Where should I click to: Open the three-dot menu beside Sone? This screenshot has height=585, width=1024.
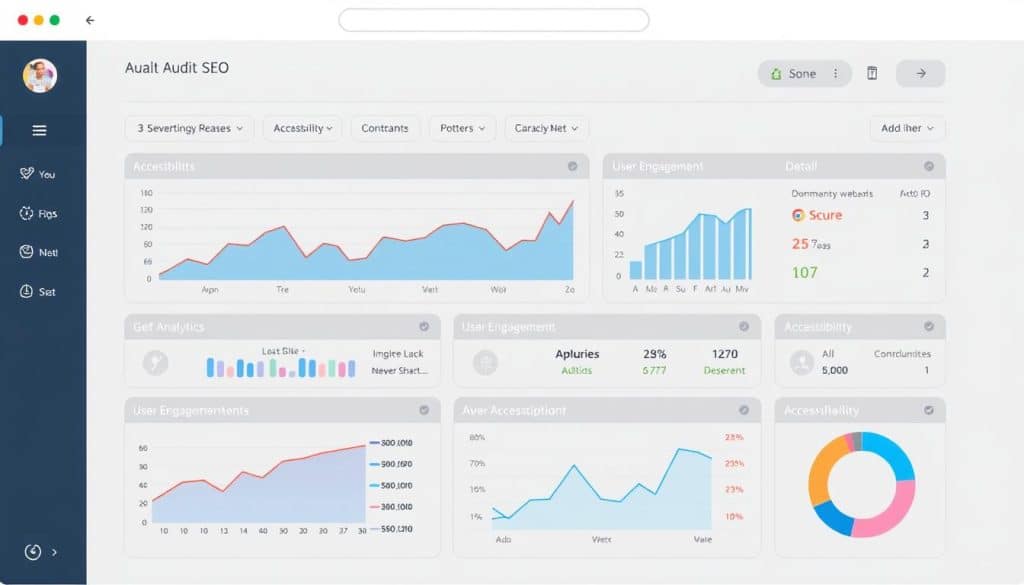(x=835, y=74)
